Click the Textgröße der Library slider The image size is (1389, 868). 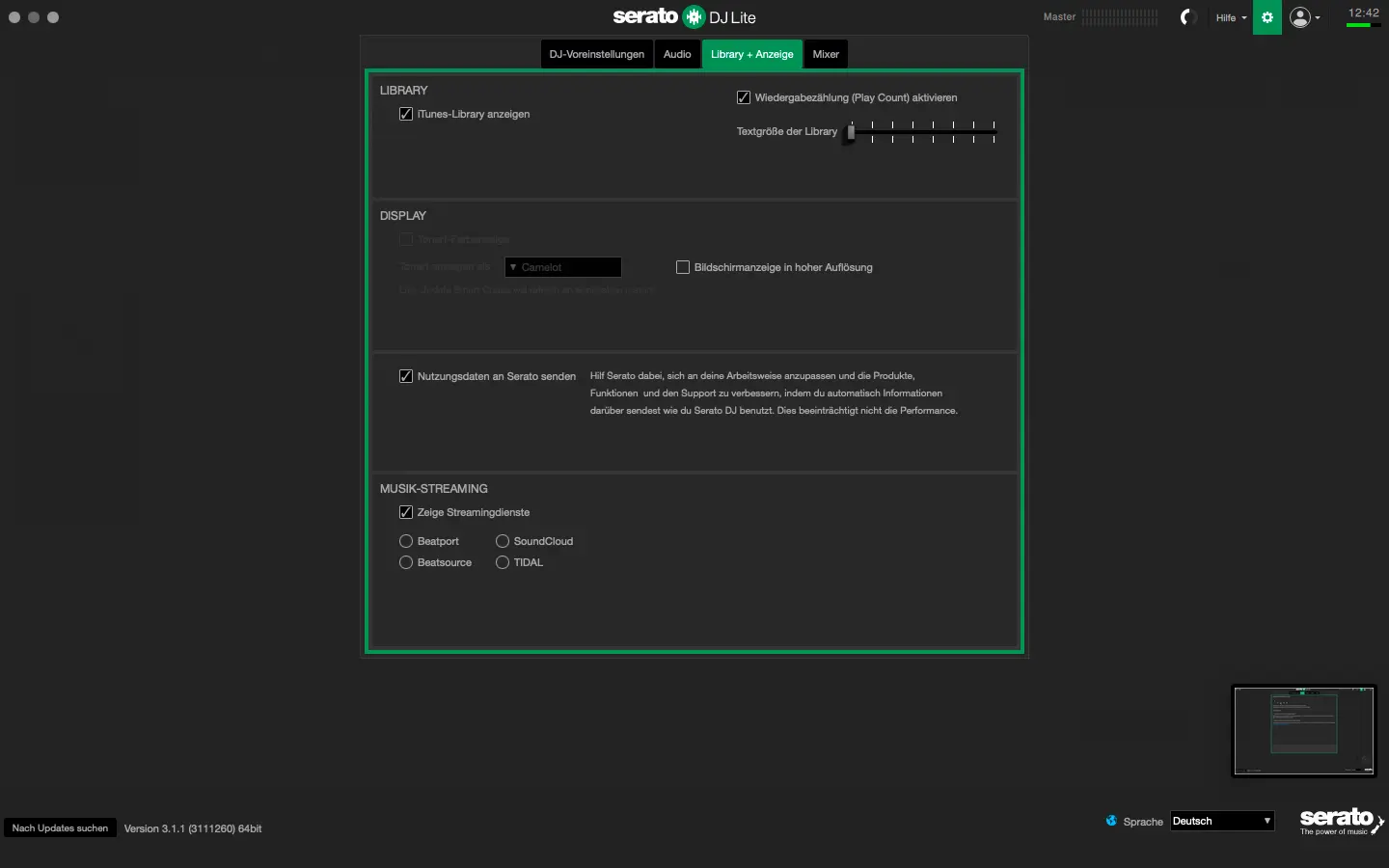pyautogui.click(x=921, y=132)
